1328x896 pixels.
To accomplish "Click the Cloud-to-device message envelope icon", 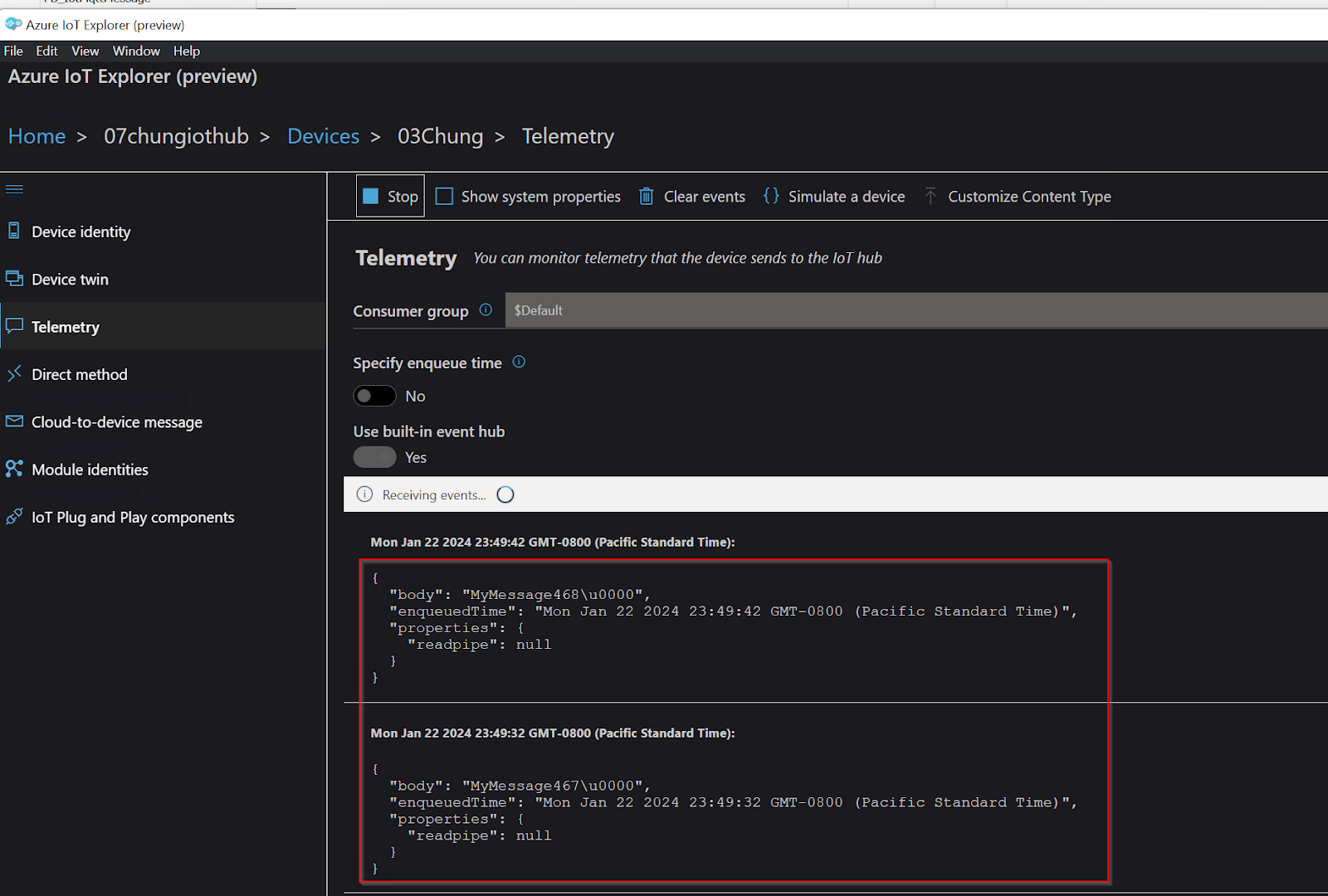I will pyautogui.click(x=14, y=421).
